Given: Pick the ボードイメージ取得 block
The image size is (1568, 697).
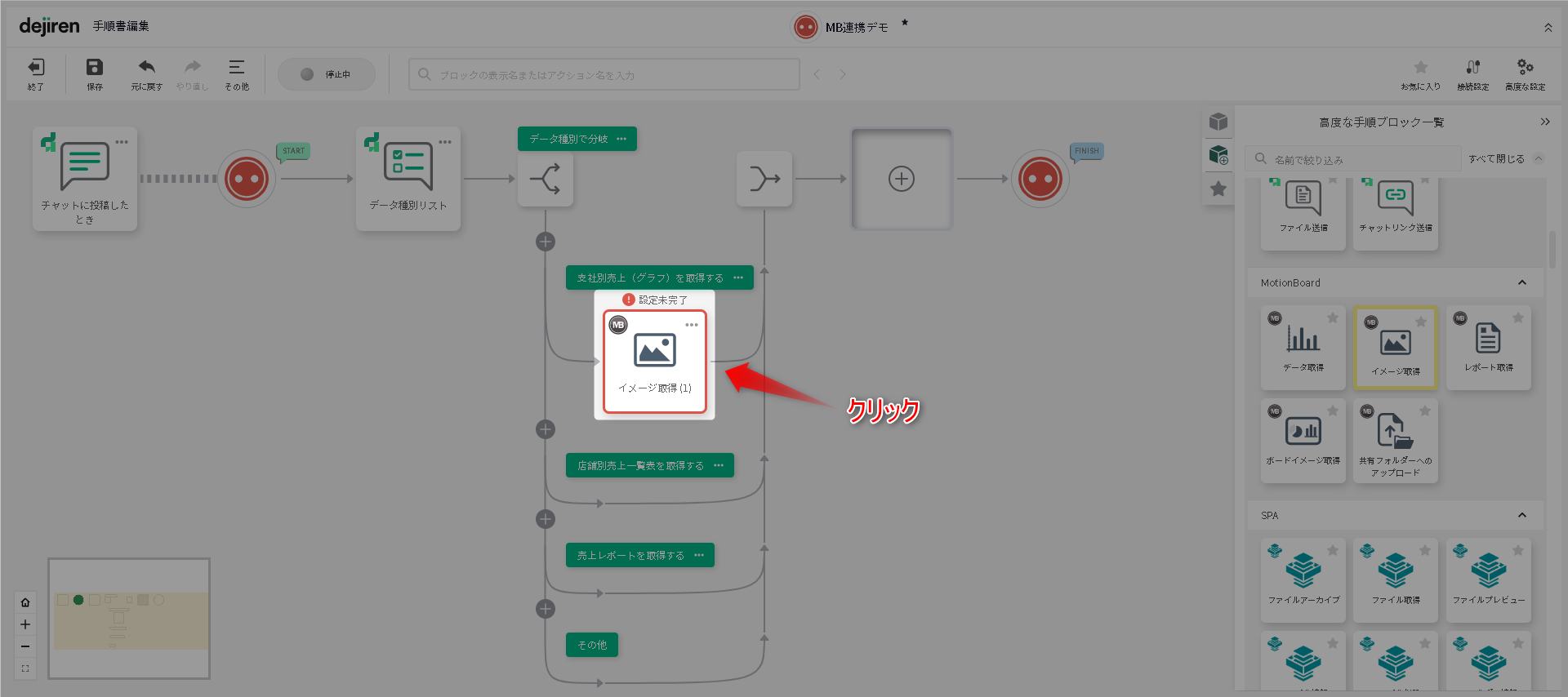Looking at the screenshot, I should click(x=1303, y=441).
